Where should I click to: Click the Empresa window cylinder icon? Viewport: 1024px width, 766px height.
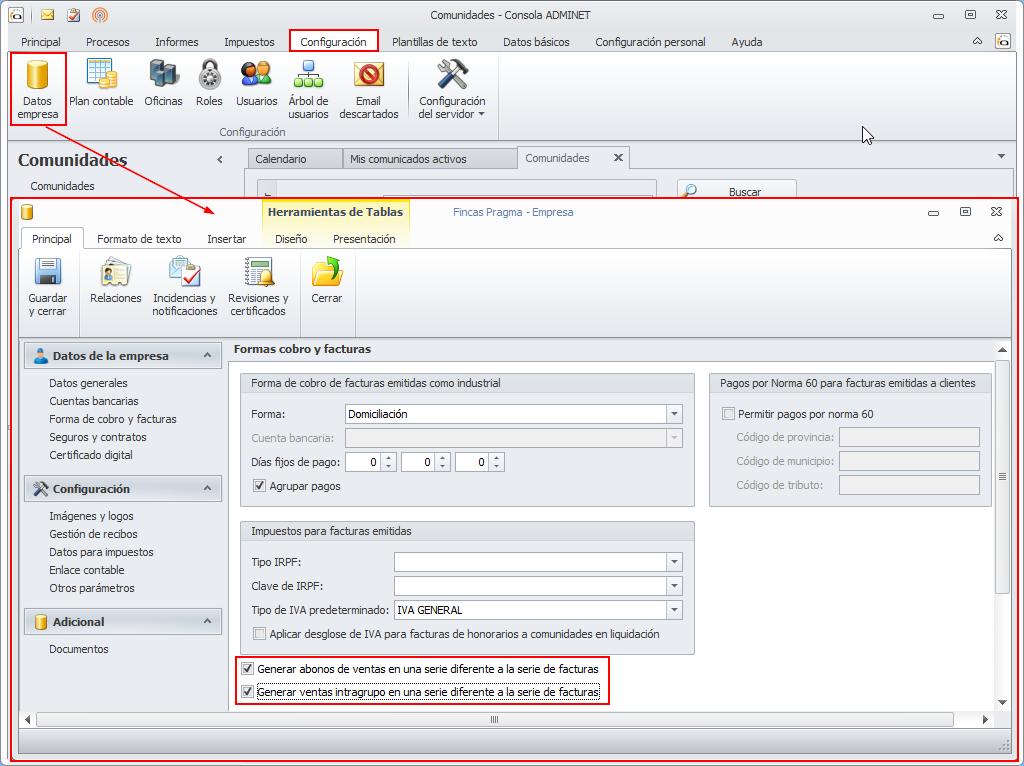pyautogui.click(x=27, y=212)
